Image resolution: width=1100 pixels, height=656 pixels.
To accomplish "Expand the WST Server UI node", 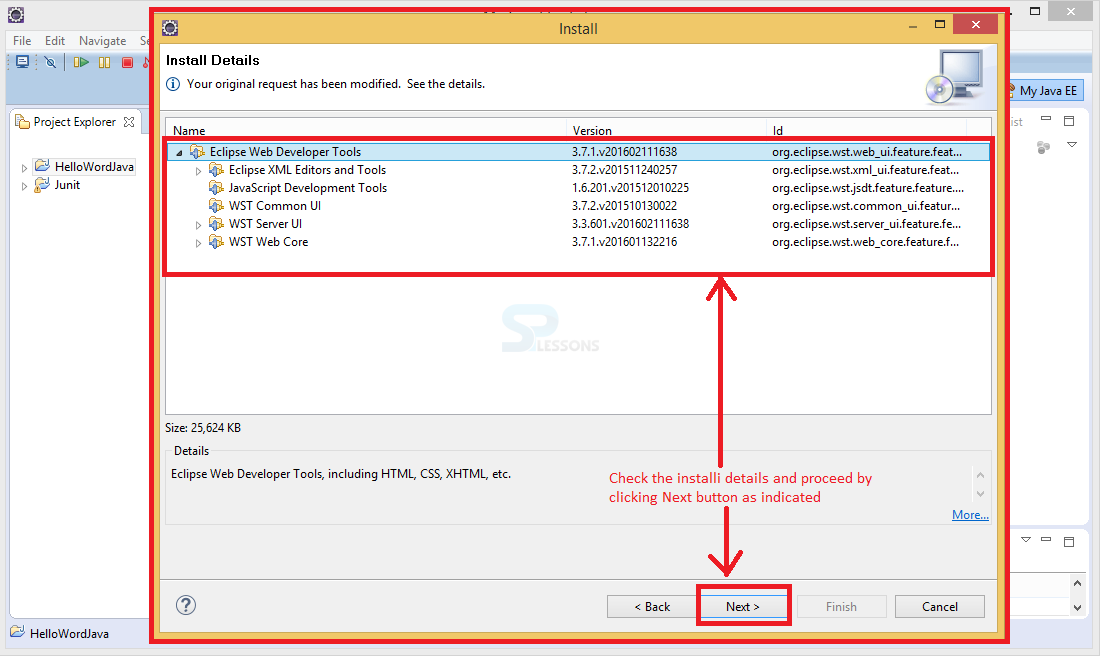I will pyautogui.click(x=198, y=225).
